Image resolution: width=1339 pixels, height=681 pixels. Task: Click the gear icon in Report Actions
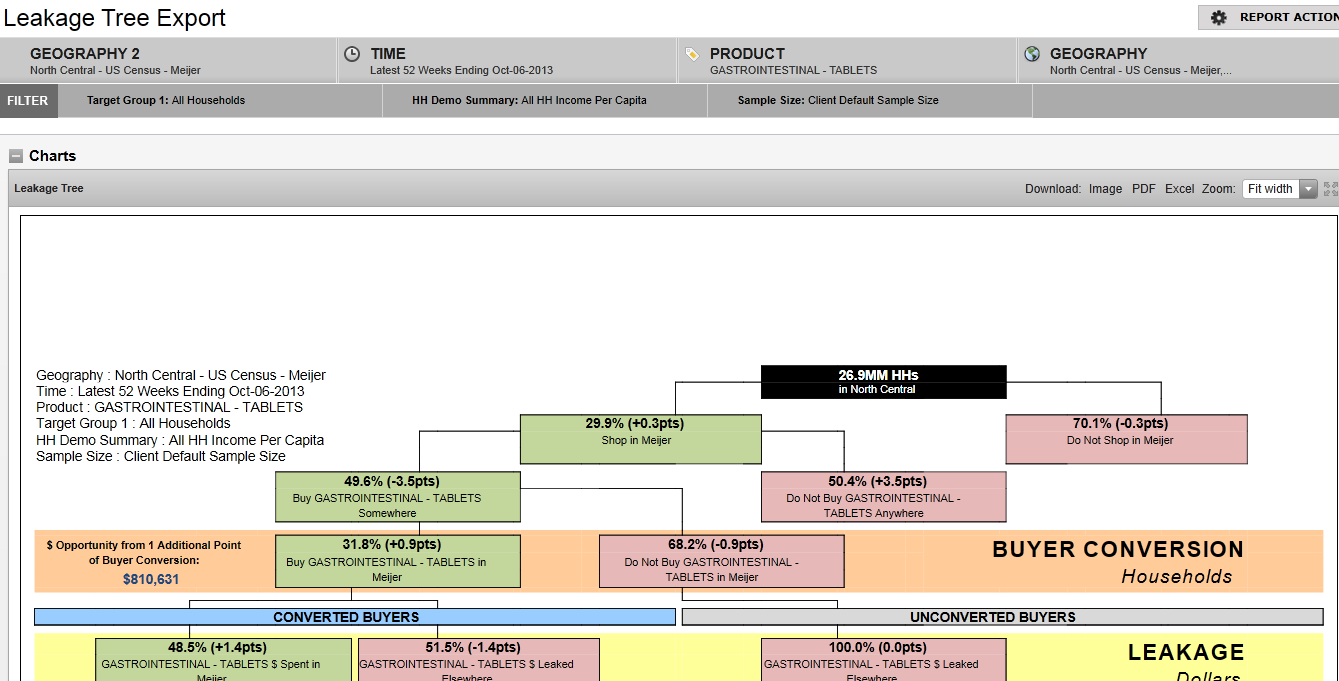pyautogui.click(x=1218, y=17)
